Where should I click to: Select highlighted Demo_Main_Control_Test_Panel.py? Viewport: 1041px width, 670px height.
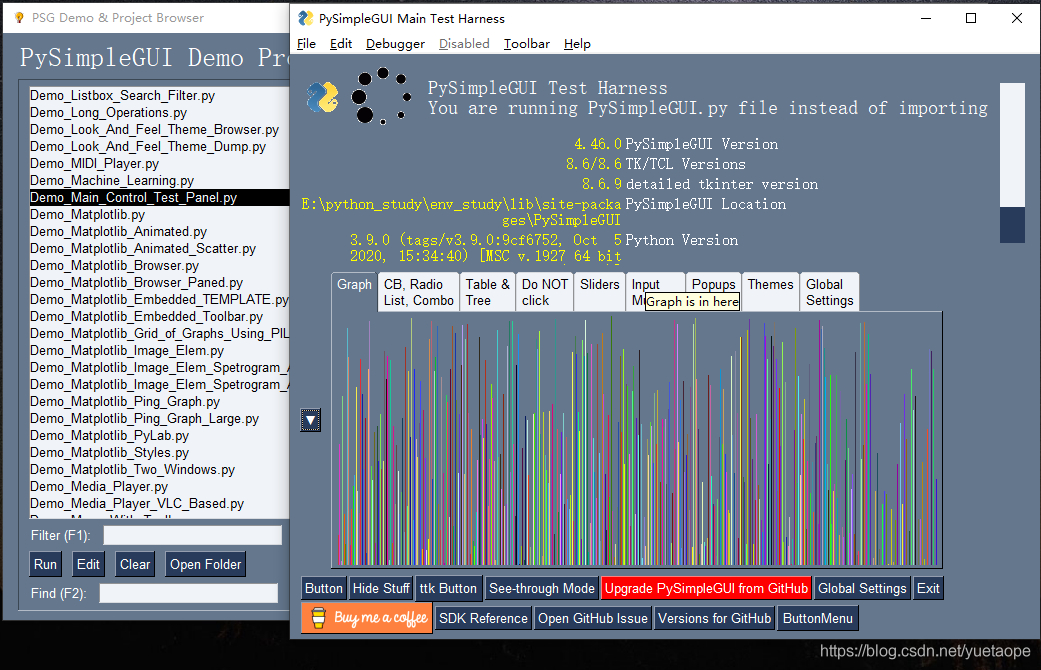159,198
